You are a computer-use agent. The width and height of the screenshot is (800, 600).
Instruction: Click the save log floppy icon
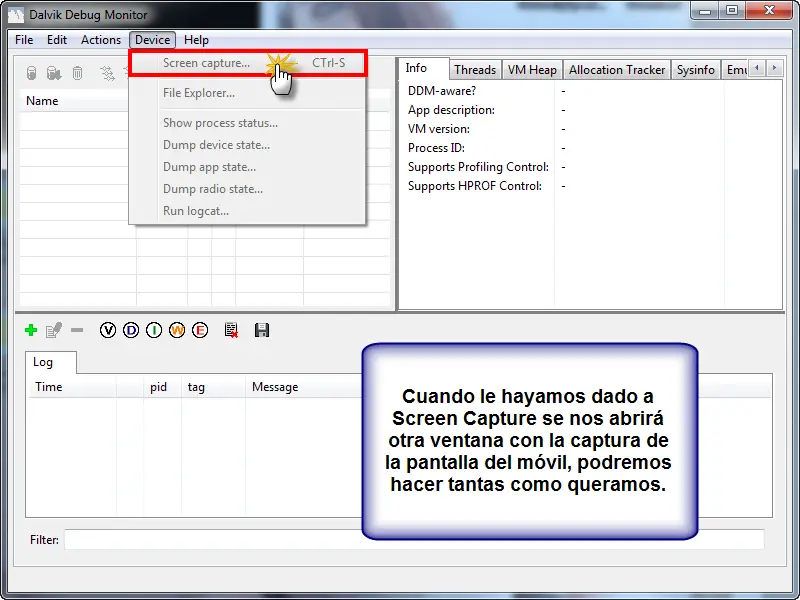(x=262, y=330)
